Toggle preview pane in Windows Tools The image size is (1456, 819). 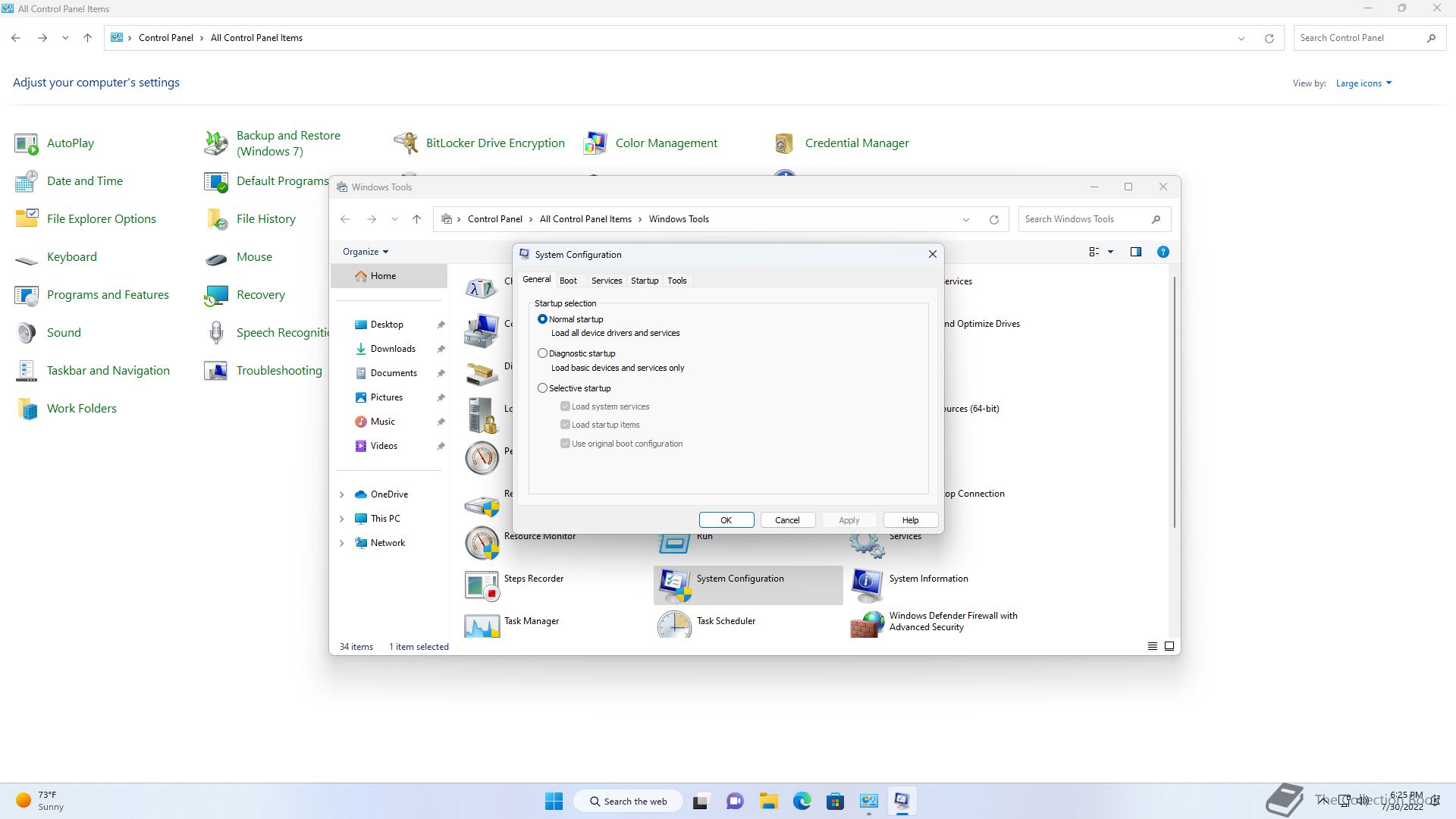click(1135, 252)
